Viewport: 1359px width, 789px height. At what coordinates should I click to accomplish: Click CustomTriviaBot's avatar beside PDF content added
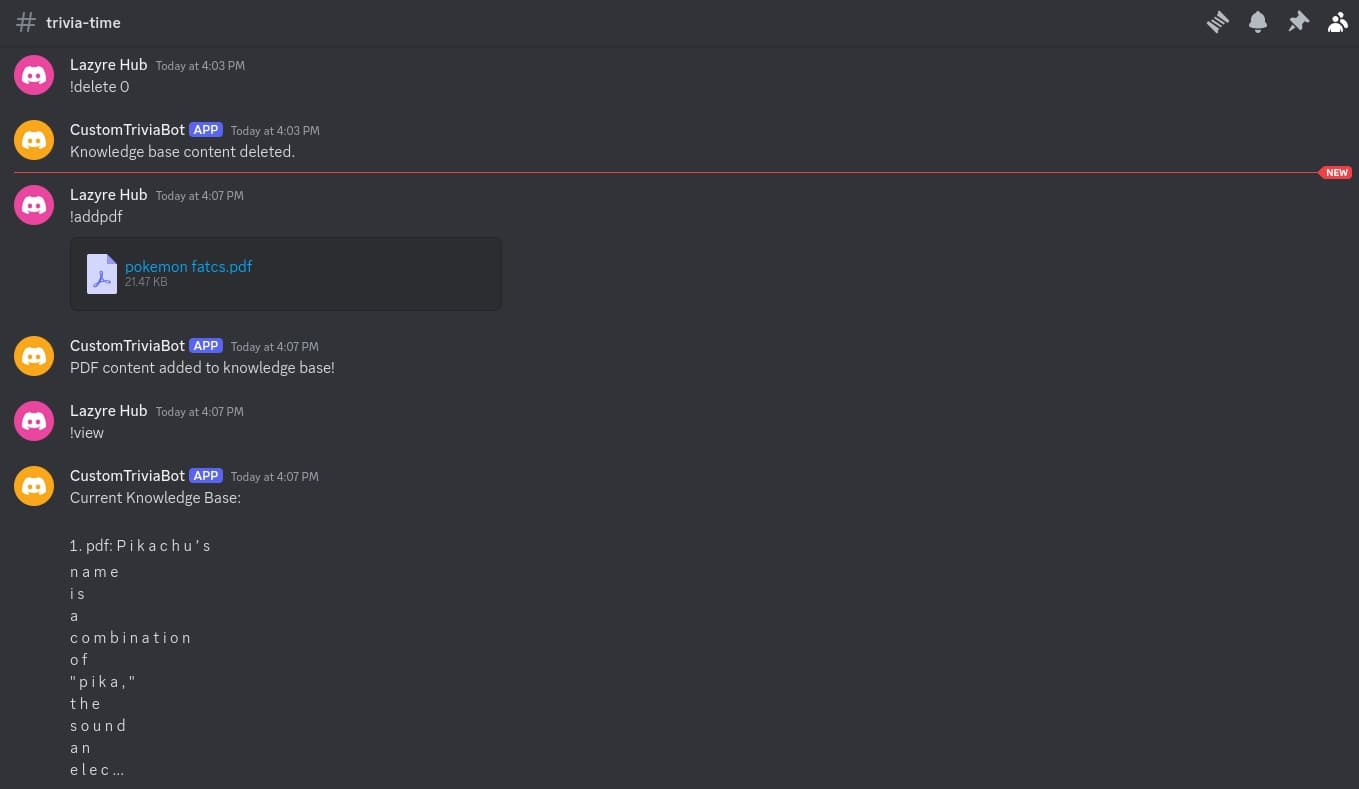click(34, 356)
